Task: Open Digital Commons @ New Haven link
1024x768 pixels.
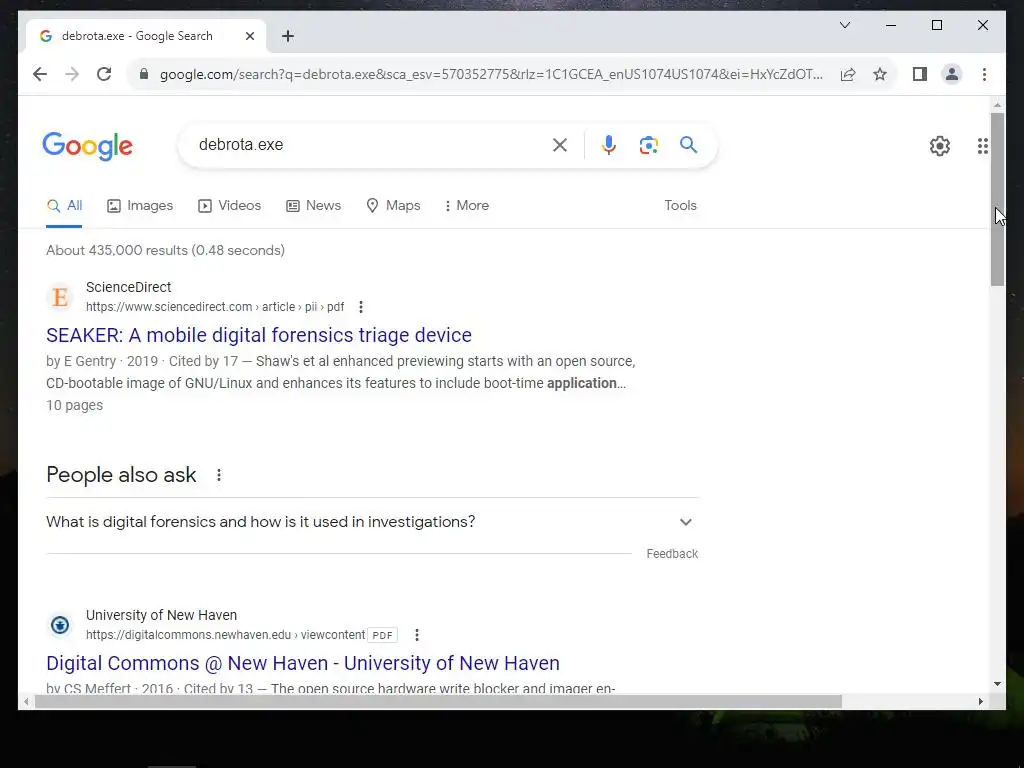Action: (x=303, y=664)
